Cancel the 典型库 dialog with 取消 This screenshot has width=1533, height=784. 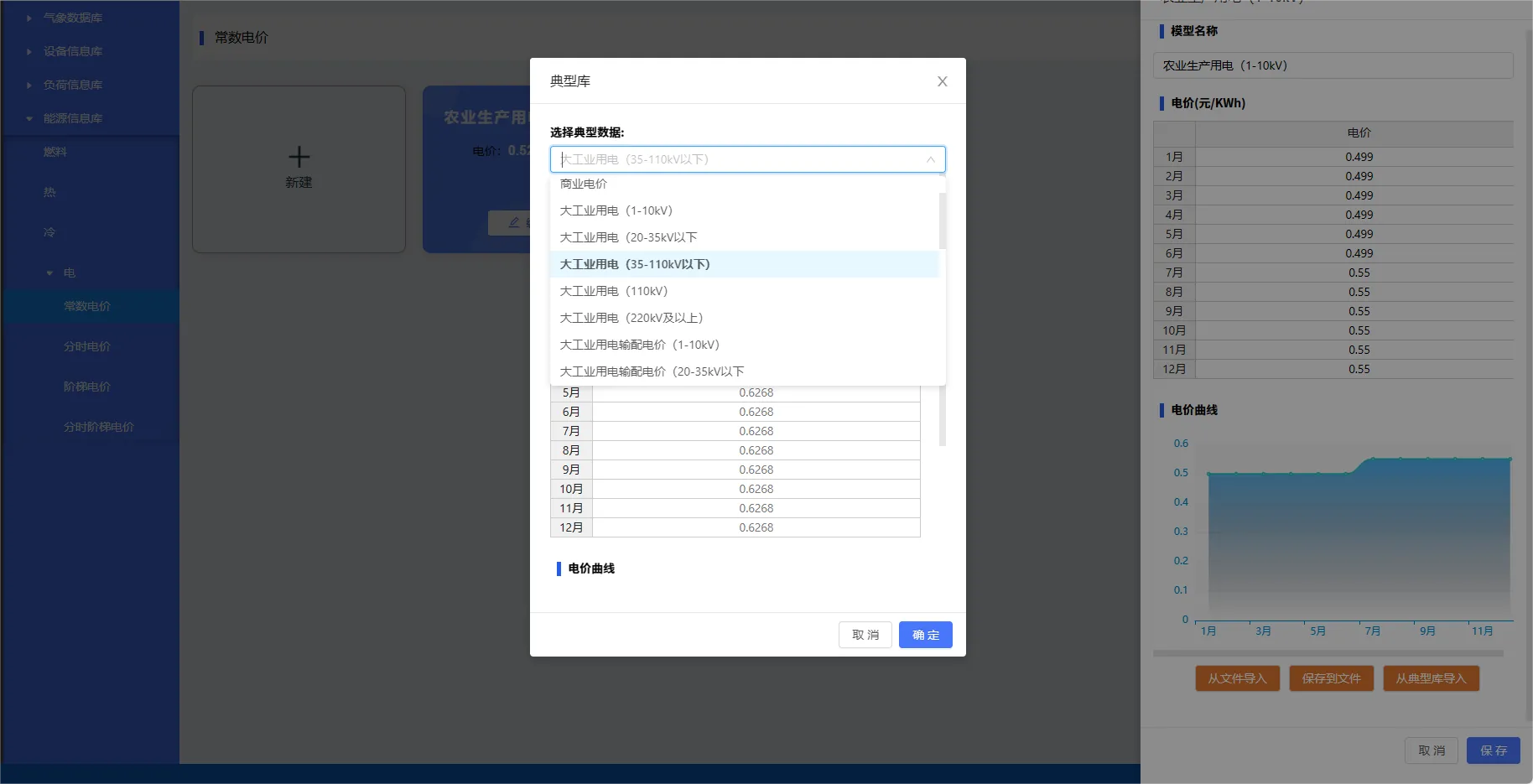(865, 635)
